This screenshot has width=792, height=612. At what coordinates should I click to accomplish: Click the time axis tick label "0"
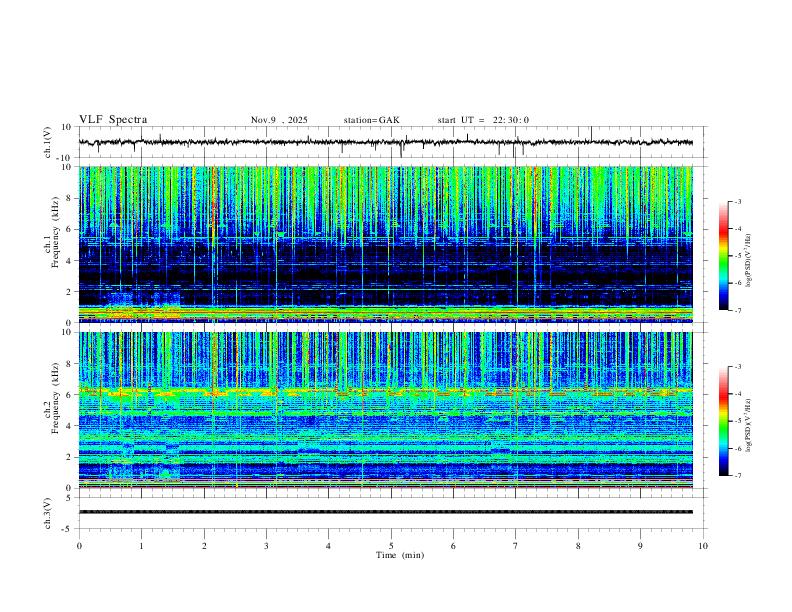pyautogui.click(x=79, y=546)
